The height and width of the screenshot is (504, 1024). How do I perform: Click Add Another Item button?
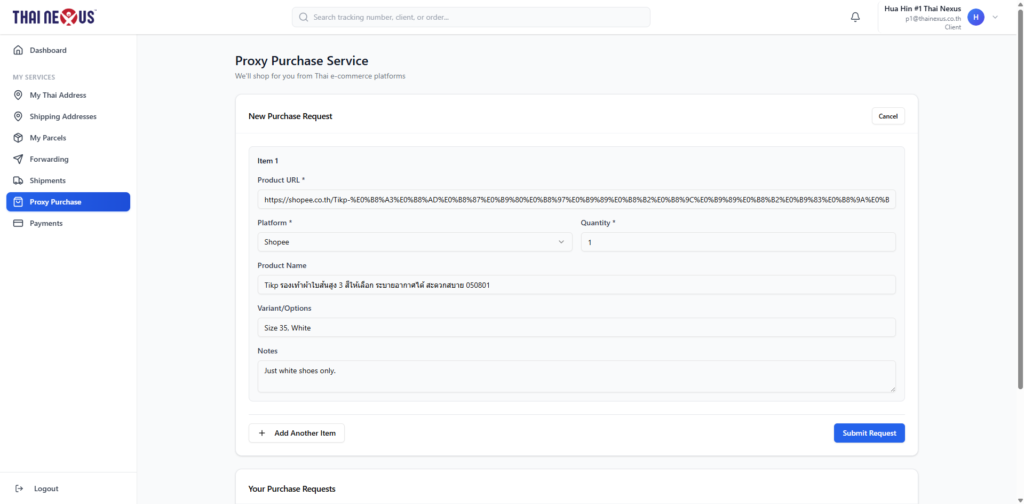(x=296, y=433)
